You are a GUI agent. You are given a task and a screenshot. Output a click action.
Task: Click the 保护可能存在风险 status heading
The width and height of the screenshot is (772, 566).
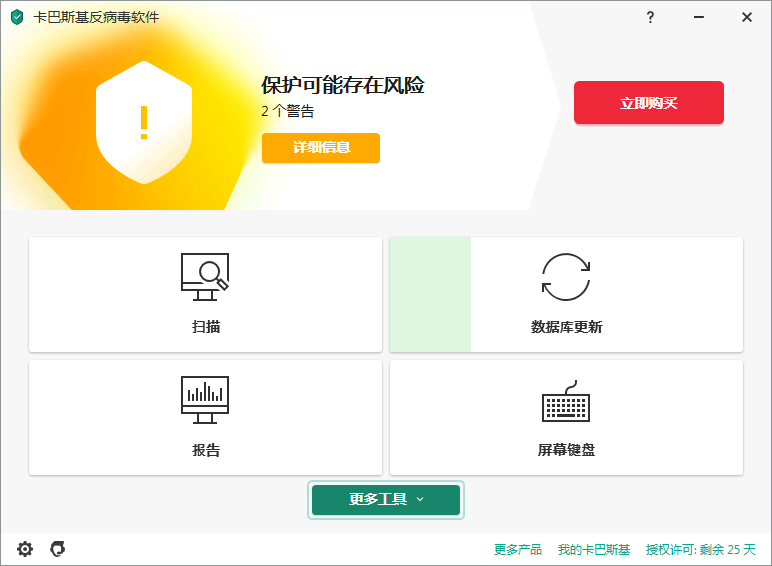(343, 85)
